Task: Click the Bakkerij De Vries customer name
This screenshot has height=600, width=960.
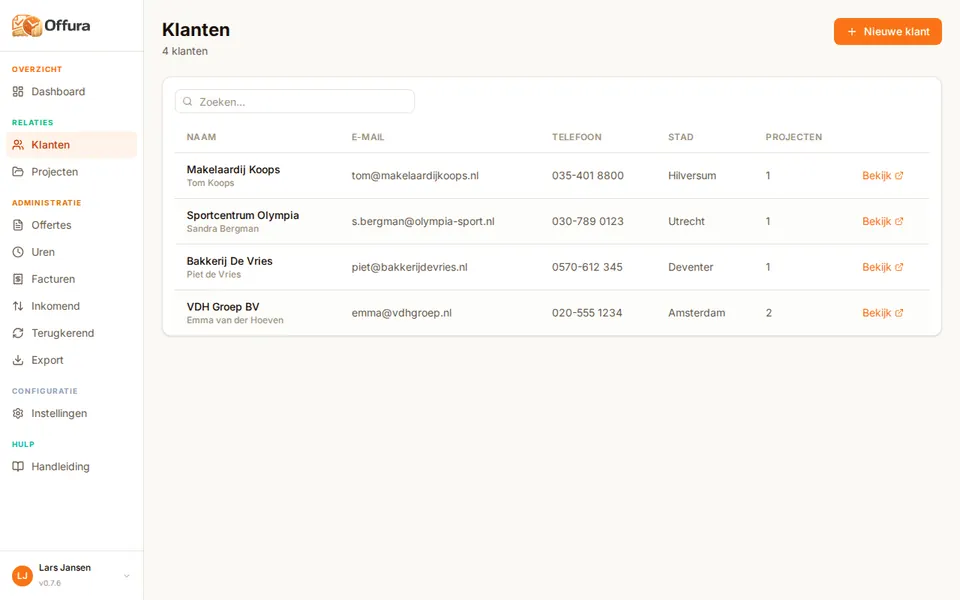Action: 230,261
